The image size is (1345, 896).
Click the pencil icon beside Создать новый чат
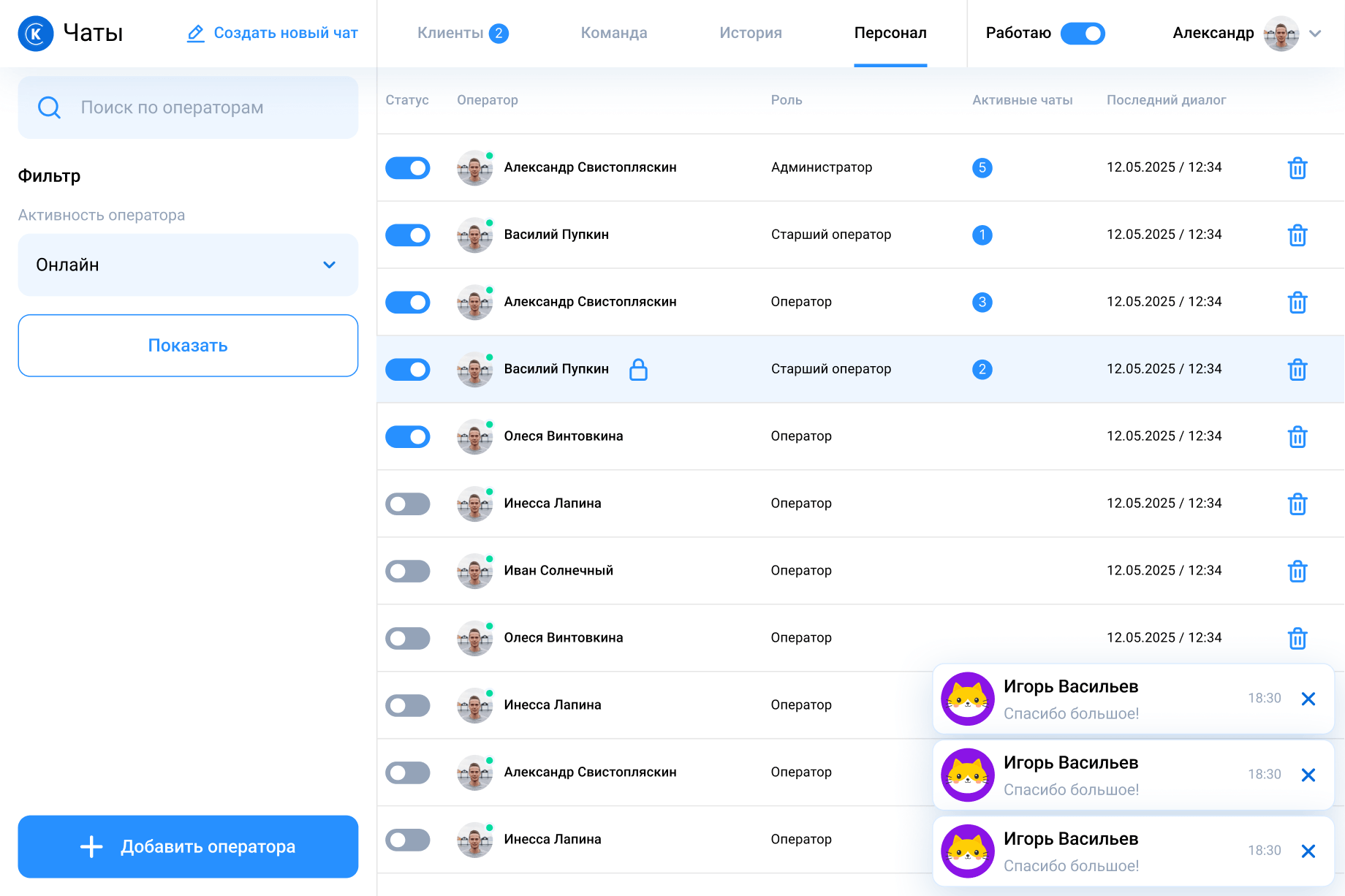(195, 34)
